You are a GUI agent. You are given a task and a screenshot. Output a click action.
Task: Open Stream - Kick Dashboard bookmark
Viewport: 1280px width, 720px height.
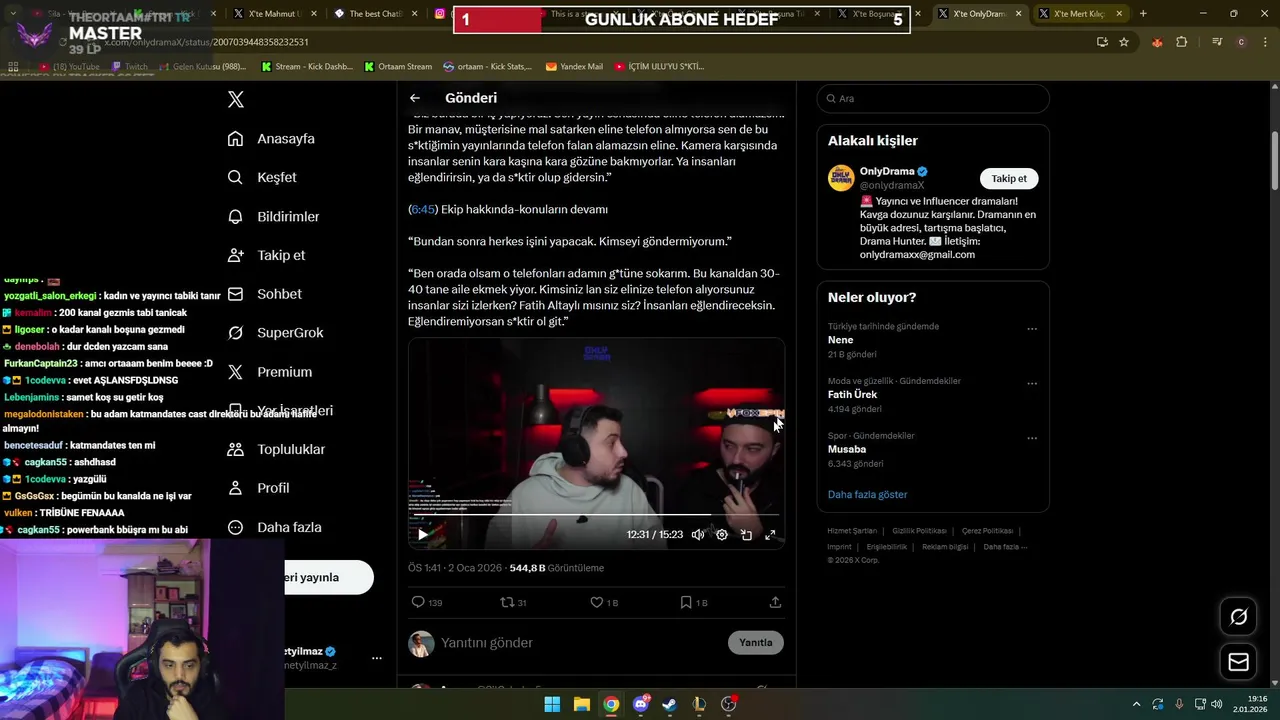tap(307, 67)
